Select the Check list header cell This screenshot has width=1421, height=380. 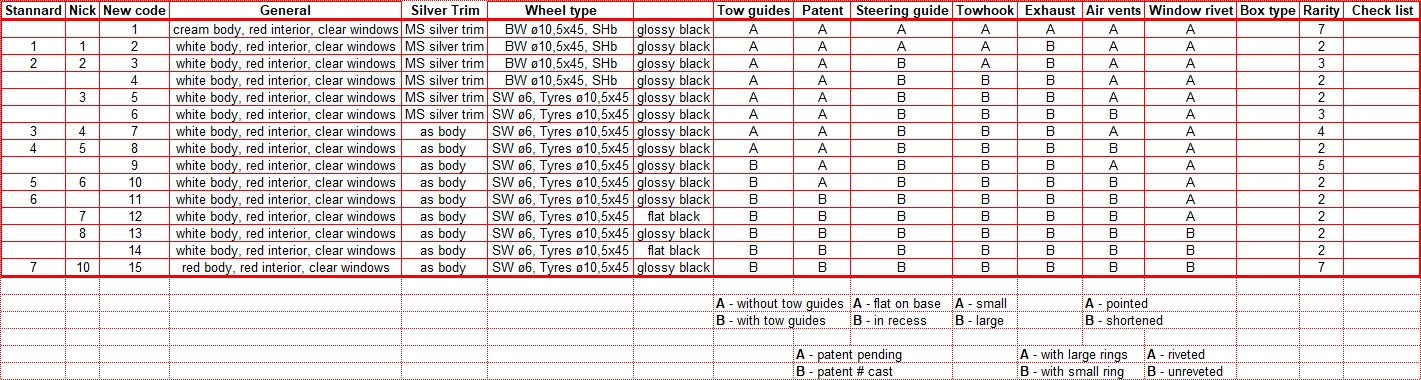point(1381,10)
